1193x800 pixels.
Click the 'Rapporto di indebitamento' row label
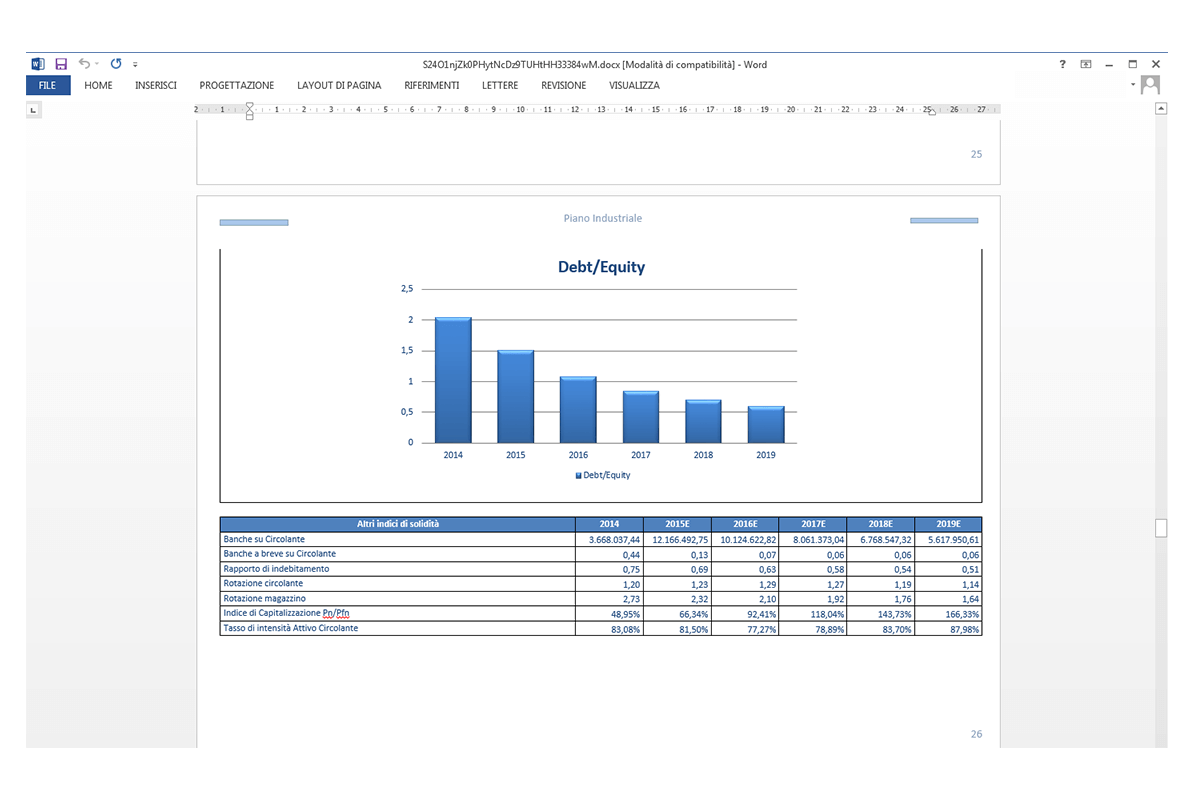click(276, 569)
